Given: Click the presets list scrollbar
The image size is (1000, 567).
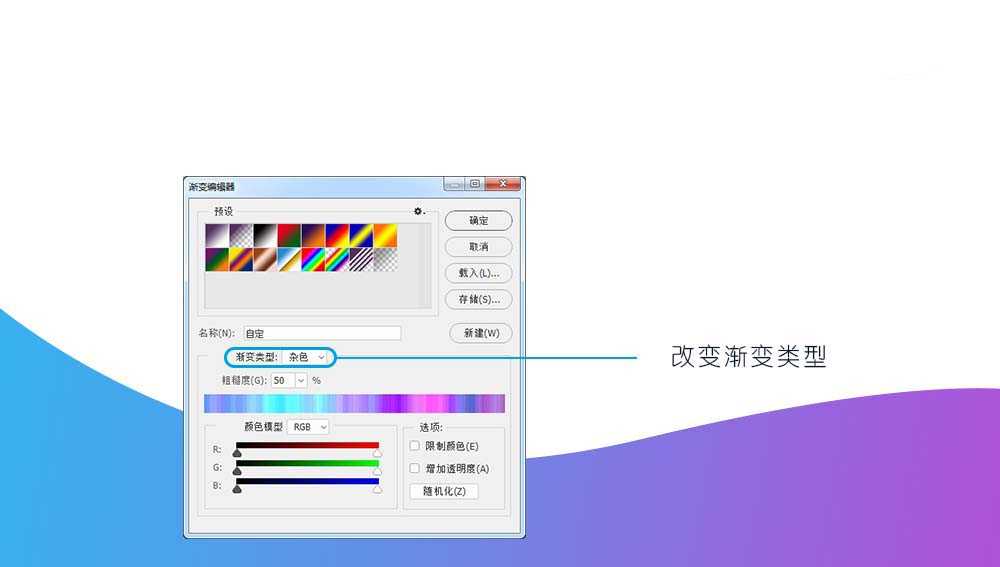Looking at the screenshot, I should click(425, 266).
